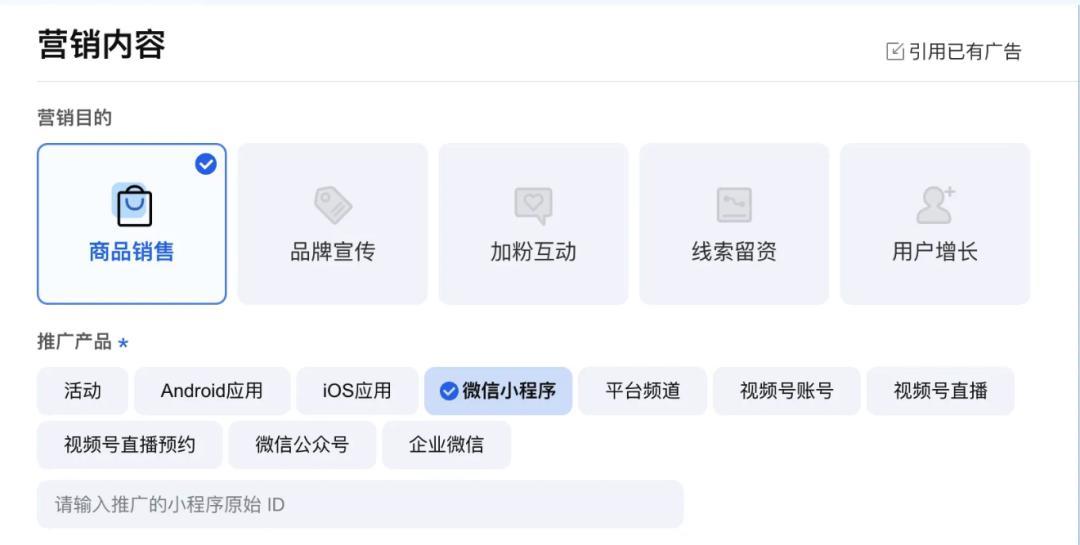This screenshot has height=545, width=1080.
Task: Click the price tag icon for 品牌宣传
Action: [x=333, y=205]
